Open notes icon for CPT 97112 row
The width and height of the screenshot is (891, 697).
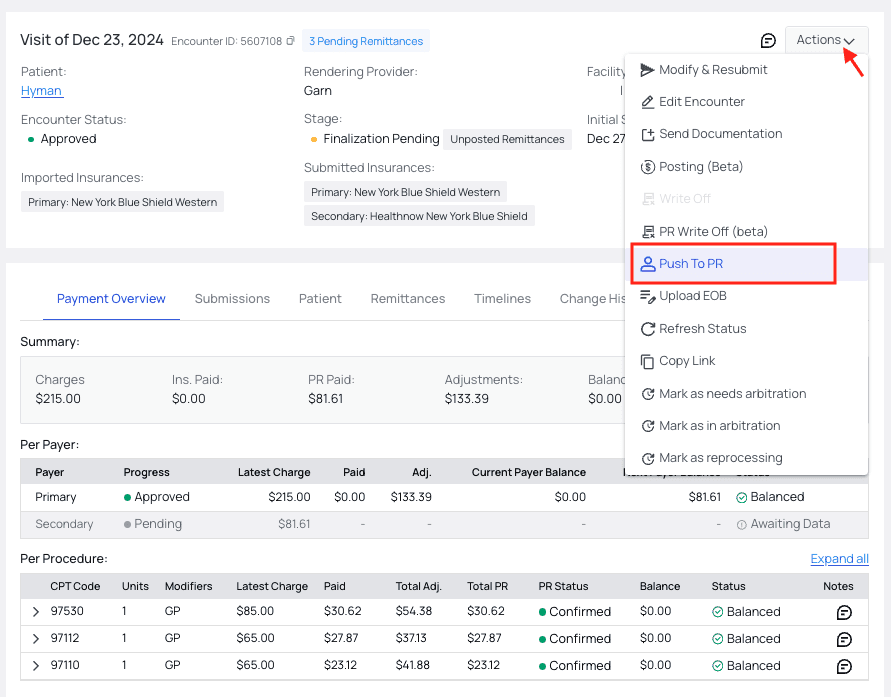point(843,639)
